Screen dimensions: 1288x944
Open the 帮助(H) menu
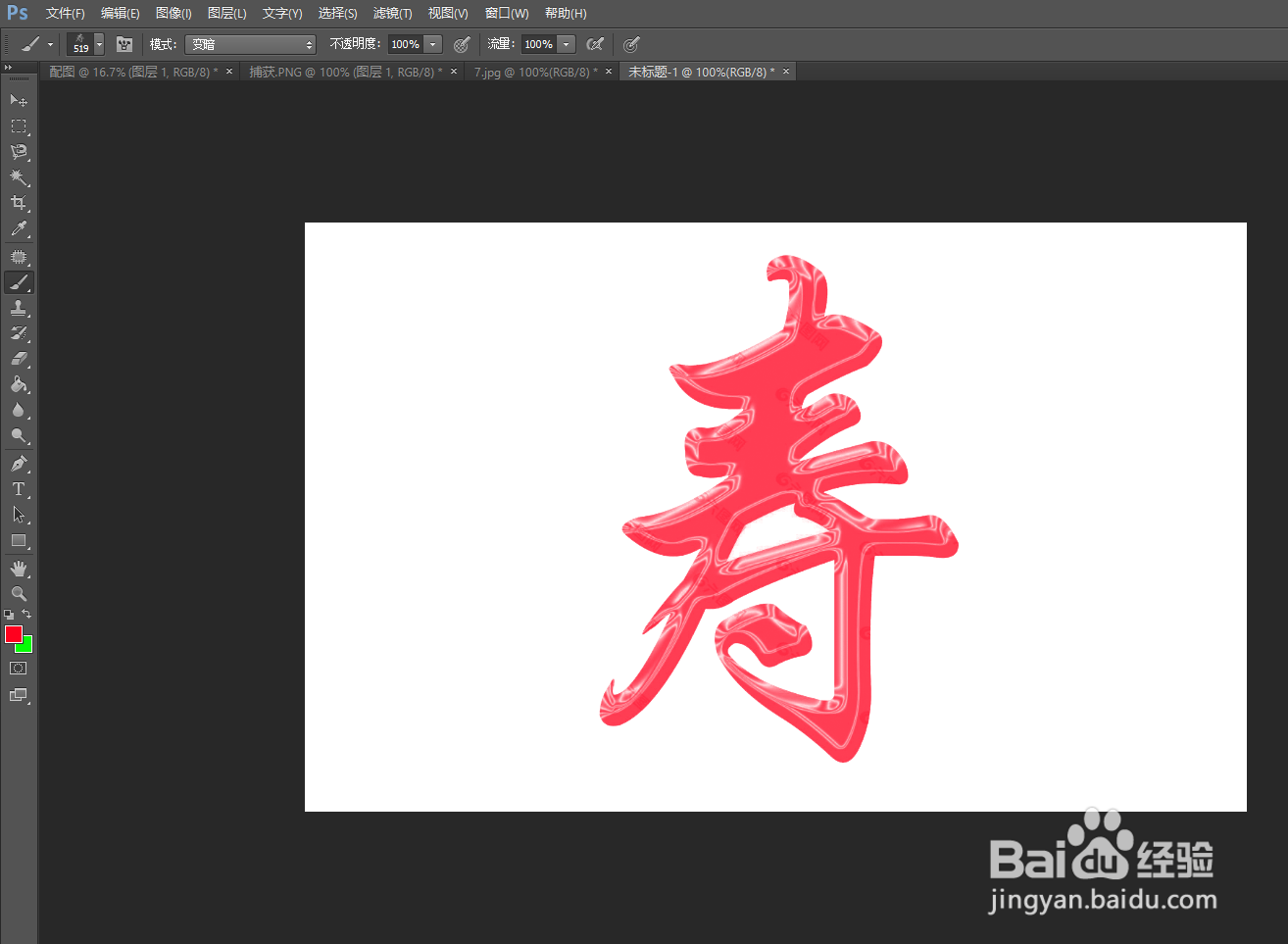(x=566, y=14)
